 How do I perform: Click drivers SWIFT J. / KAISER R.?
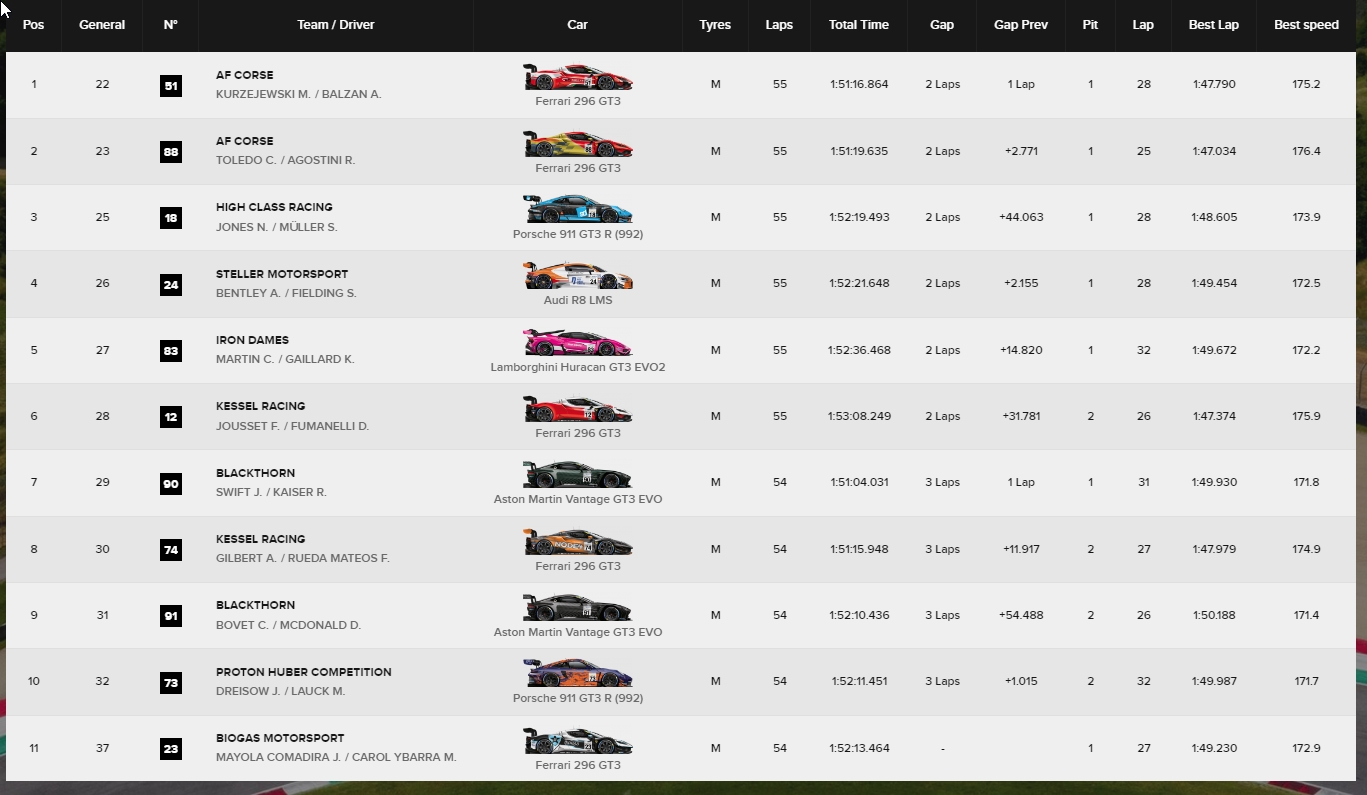[271, 492]
